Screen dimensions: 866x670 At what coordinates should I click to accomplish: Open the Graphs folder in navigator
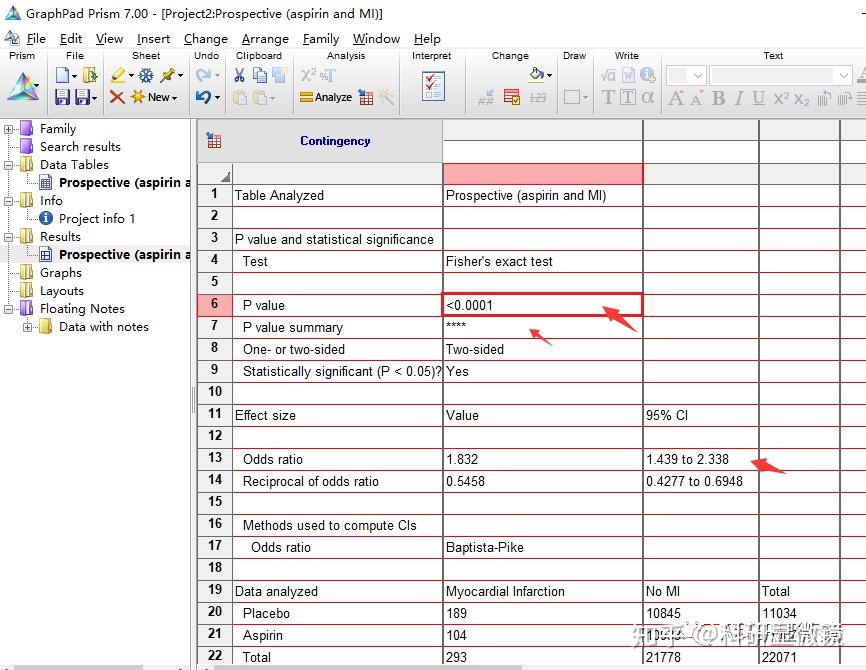tap(61, 273)
